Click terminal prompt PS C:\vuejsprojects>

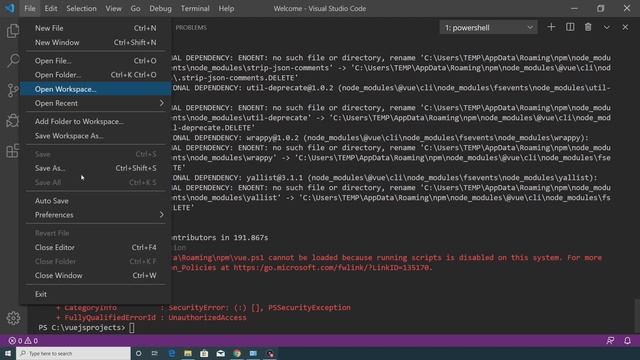pos(82,327)
